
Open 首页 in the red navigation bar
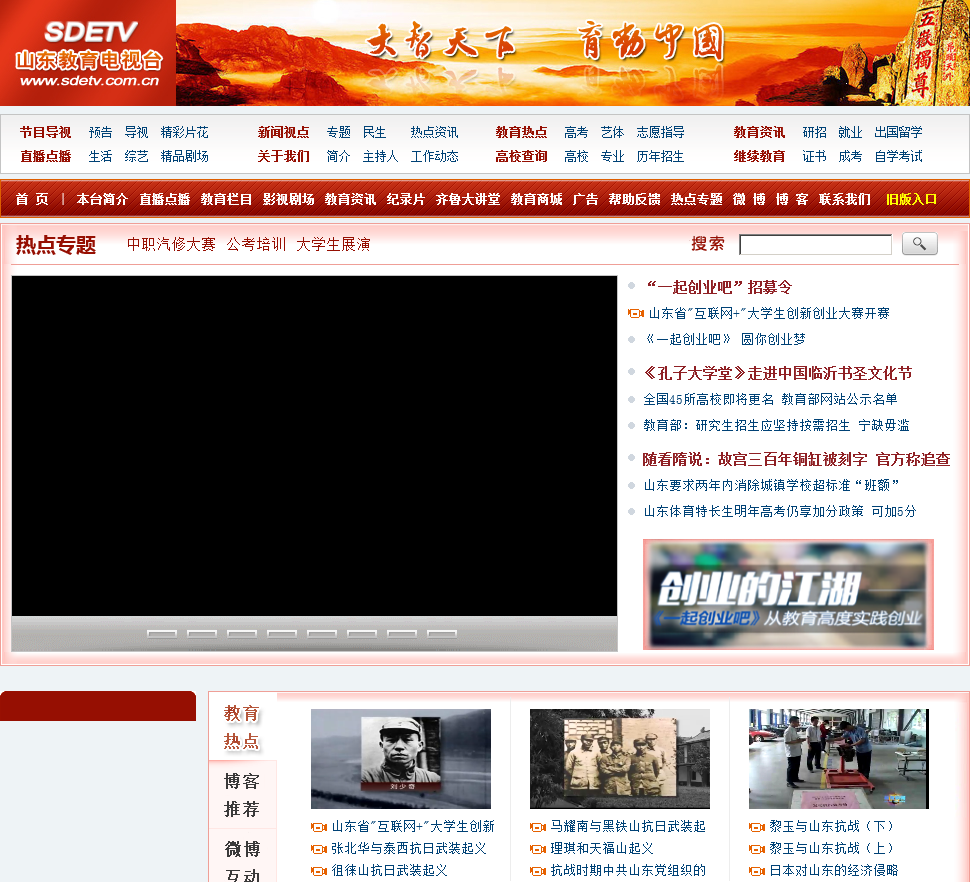[32, 199]
